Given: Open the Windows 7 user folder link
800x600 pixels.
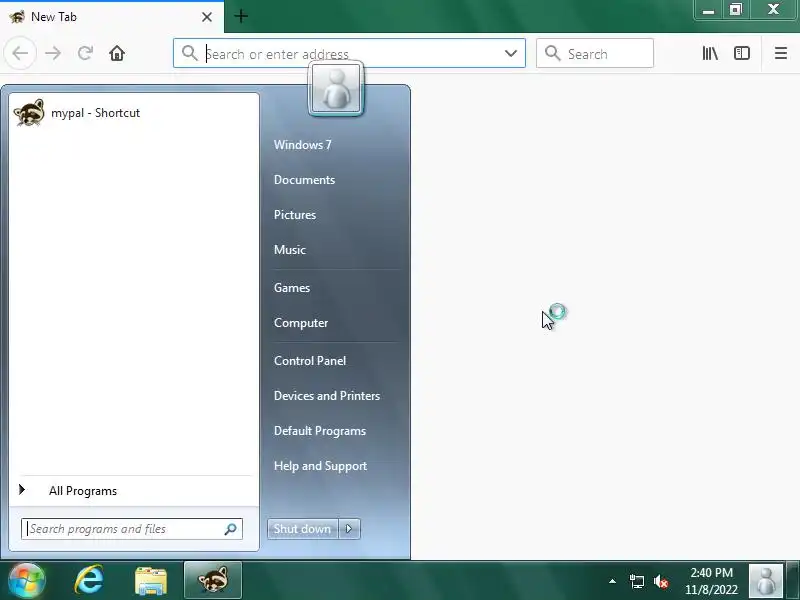Looking at the screenshot, I should (303, 145).
